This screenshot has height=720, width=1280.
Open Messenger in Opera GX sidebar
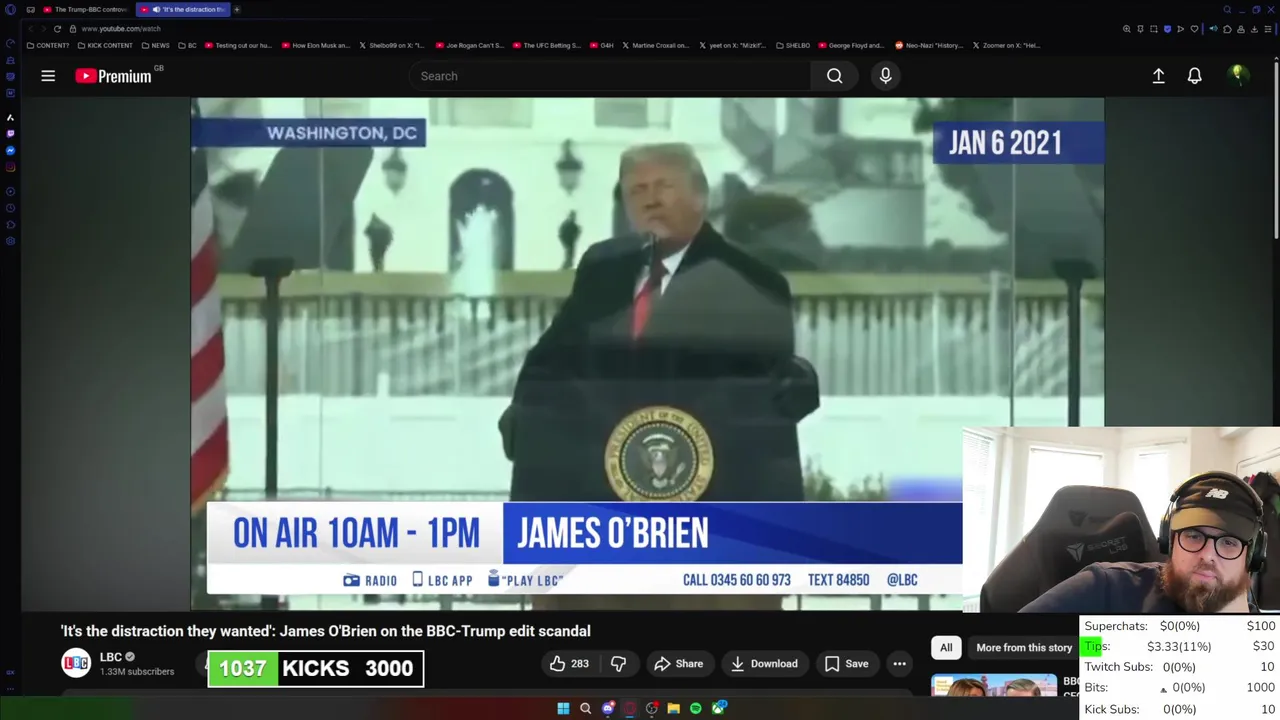(x=10, y=150)
